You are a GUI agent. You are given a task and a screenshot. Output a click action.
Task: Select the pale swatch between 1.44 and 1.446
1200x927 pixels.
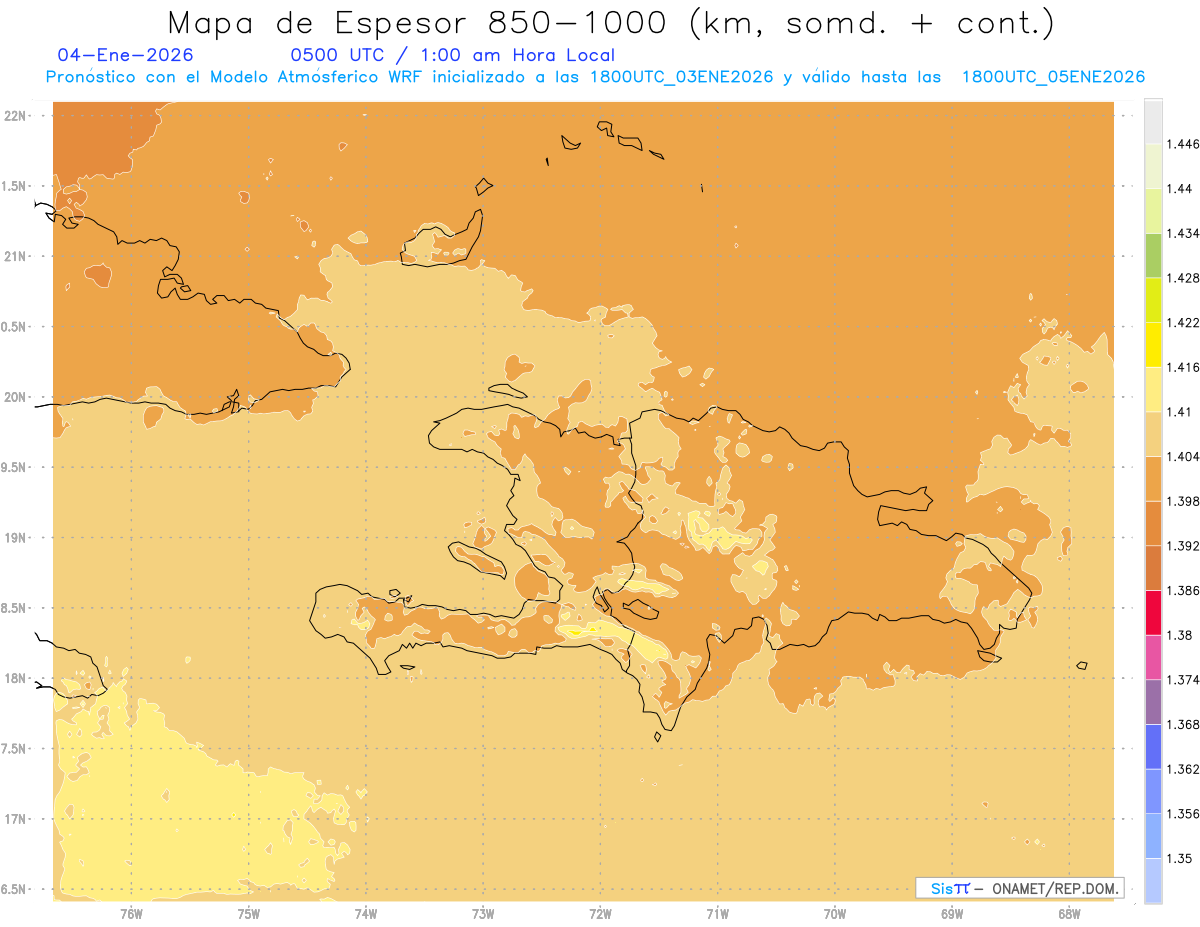pyautogui.click(x=1153, y=165)
